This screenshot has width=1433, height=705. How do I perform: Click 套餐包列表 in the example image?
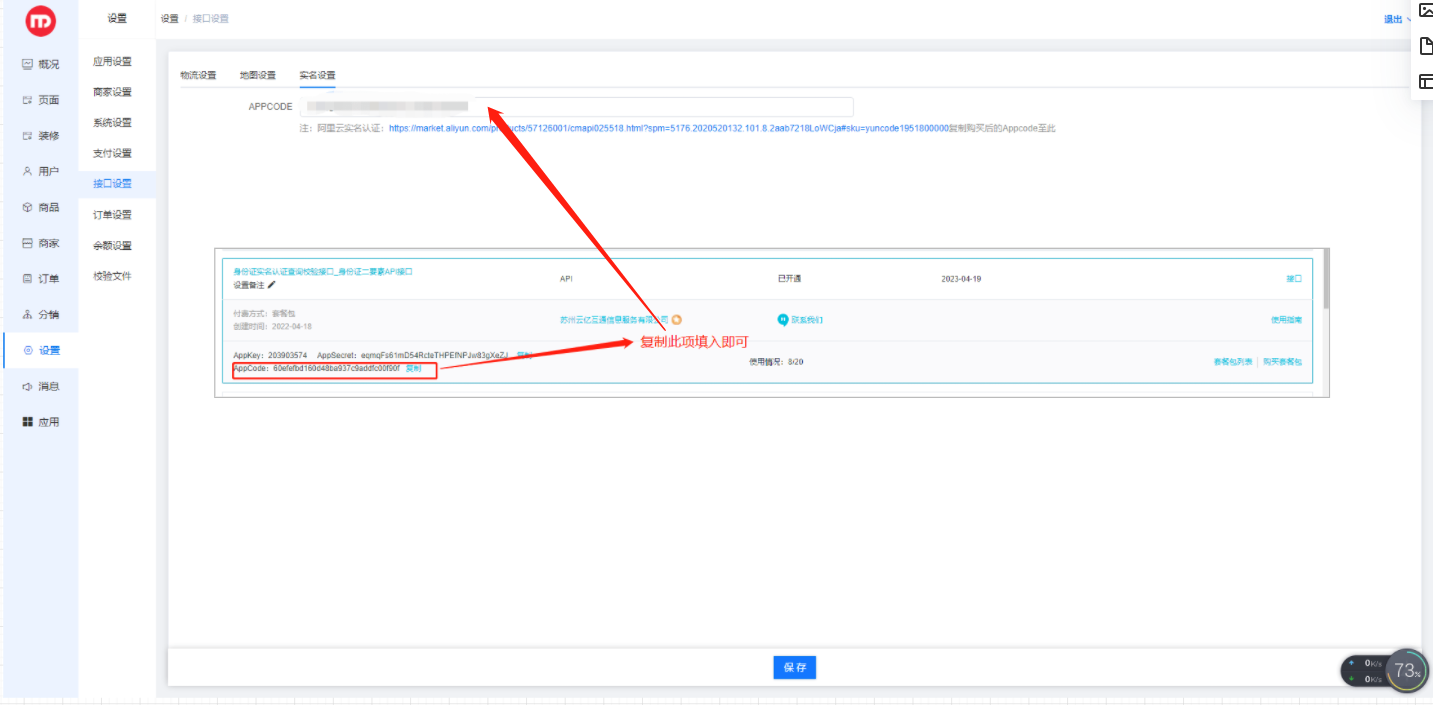click(x=1233, y=362)
